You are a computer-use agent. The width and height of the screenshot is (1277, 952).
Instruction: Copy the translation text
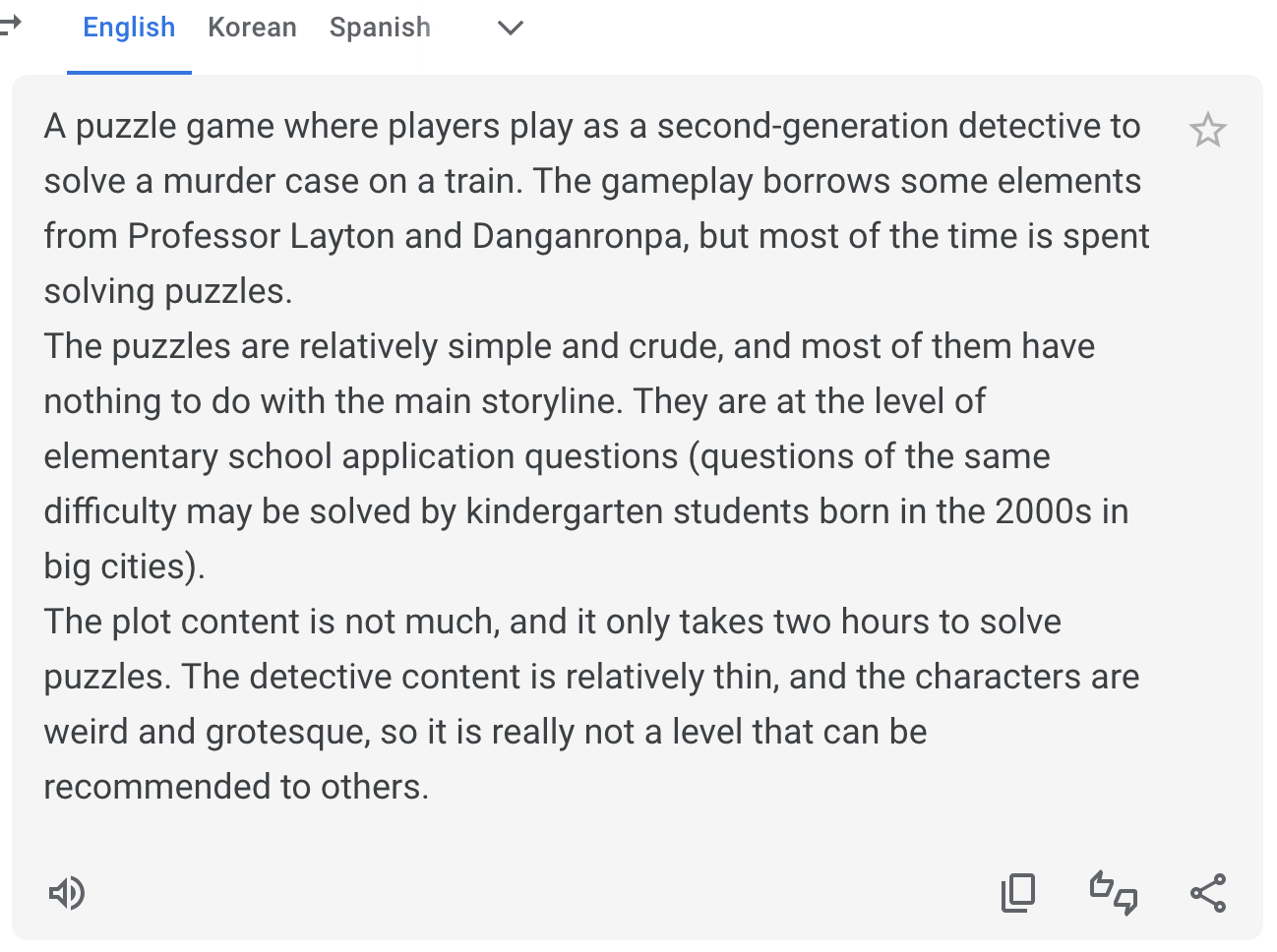coord(1018,893)
